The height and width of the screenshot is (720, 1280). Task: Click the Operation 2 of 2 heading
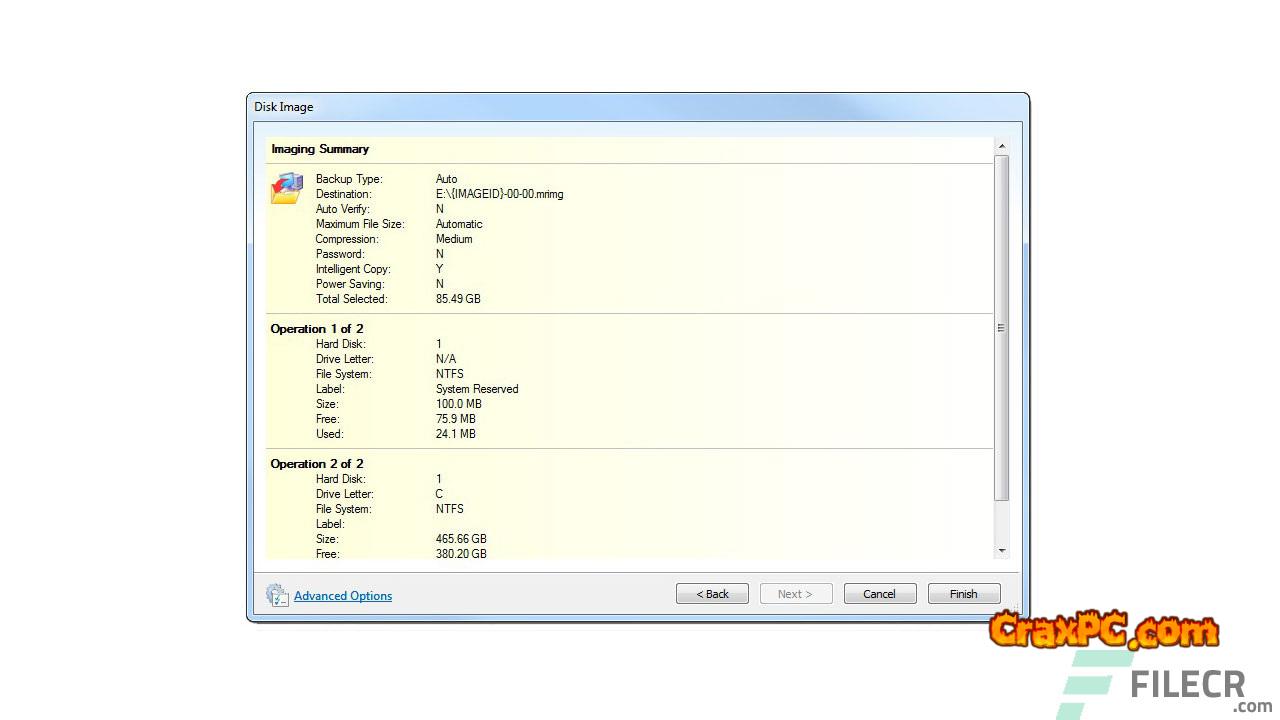click(x=317, y=464)
